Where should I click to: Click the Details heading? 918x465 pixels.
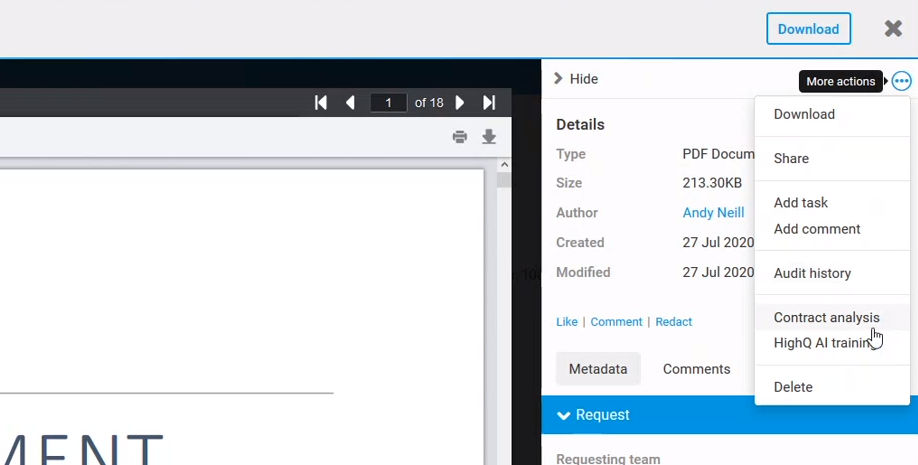pos(580,125)
